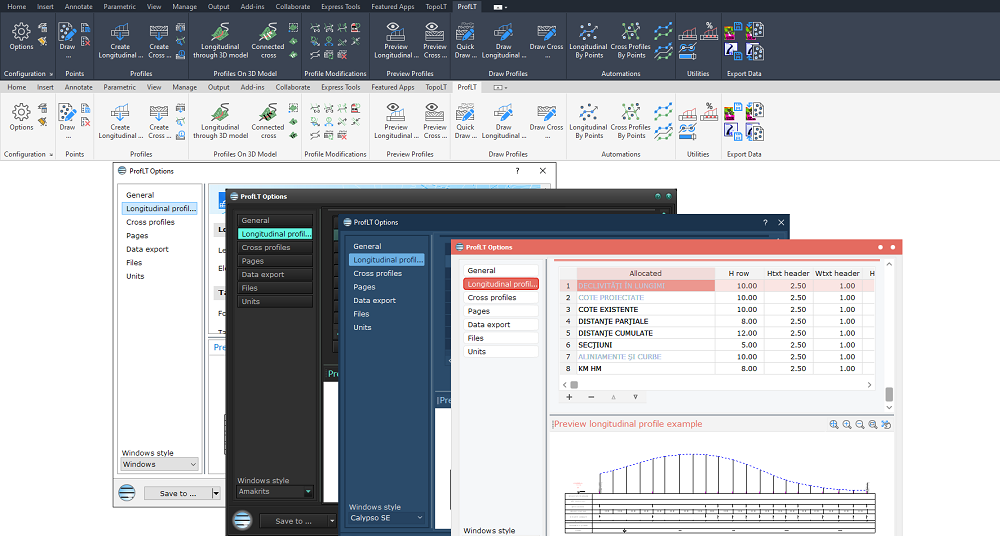Select the COTE EXISTENTE row

click(x=717, y=309)
